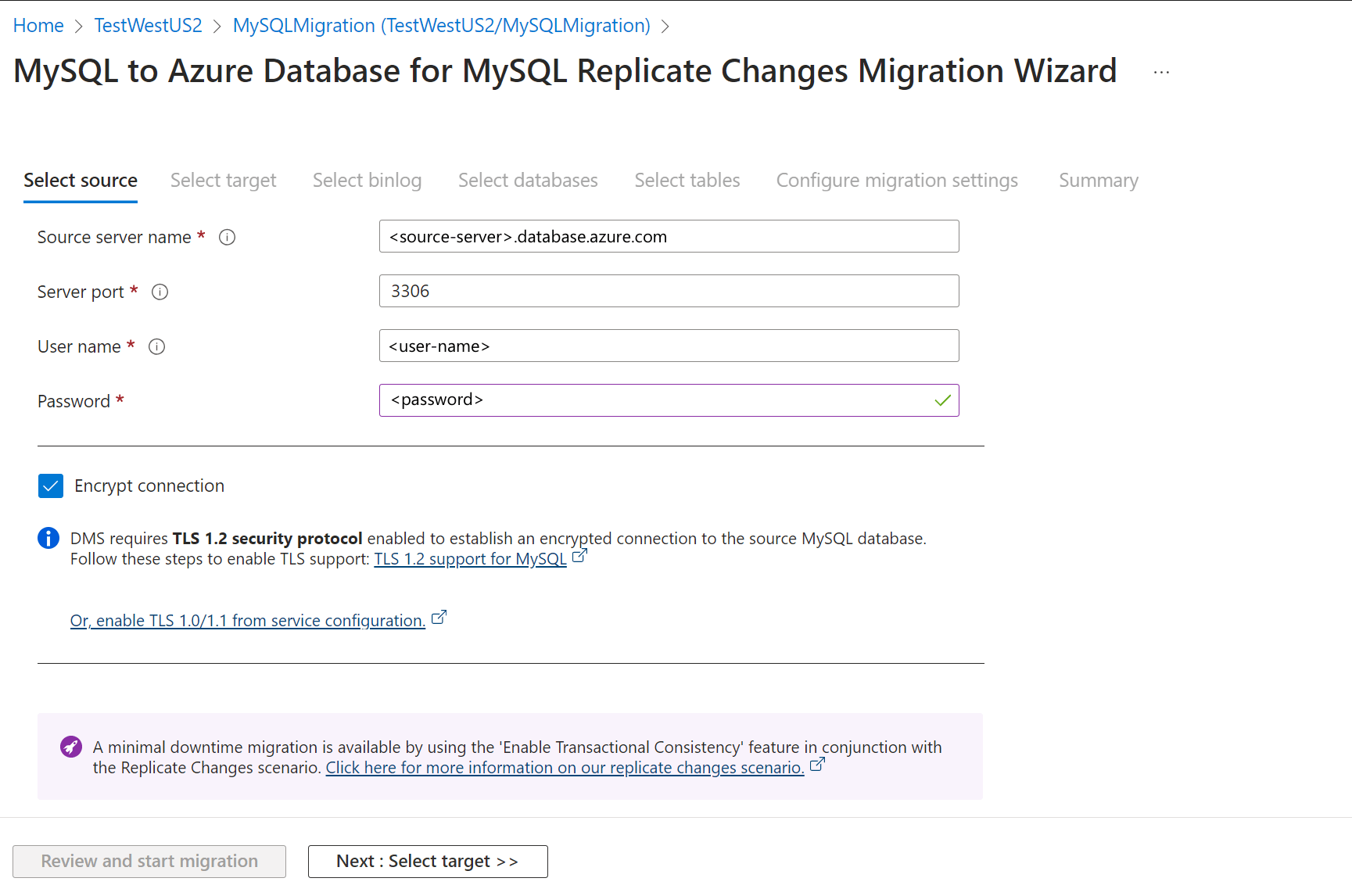
Task: Open TLS 1.2 support for MySQL link
Action: [x=470, y=559]
